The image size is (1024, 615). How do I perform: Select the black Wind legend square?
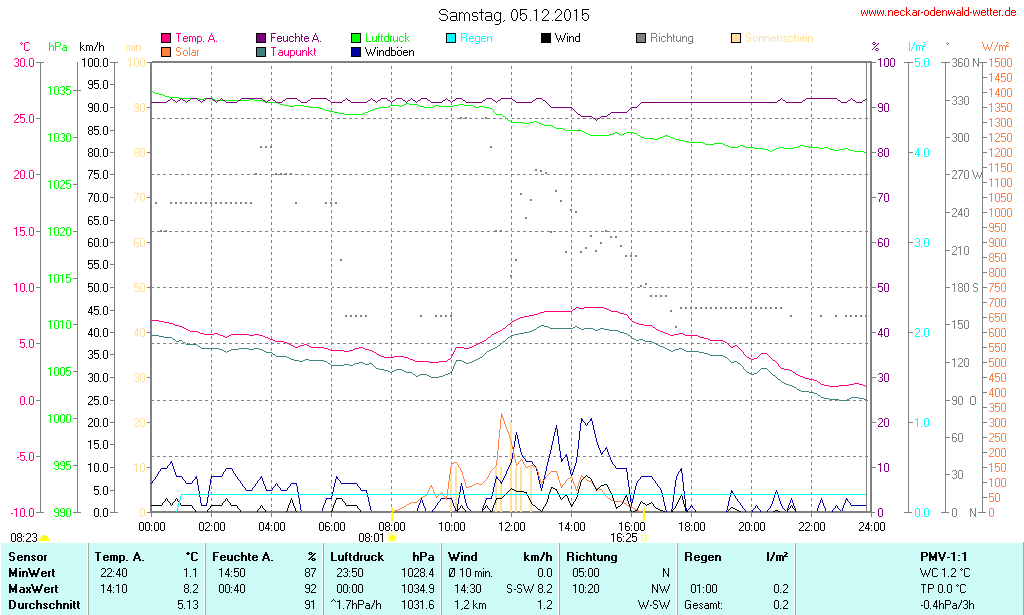[x=546, y=39]
